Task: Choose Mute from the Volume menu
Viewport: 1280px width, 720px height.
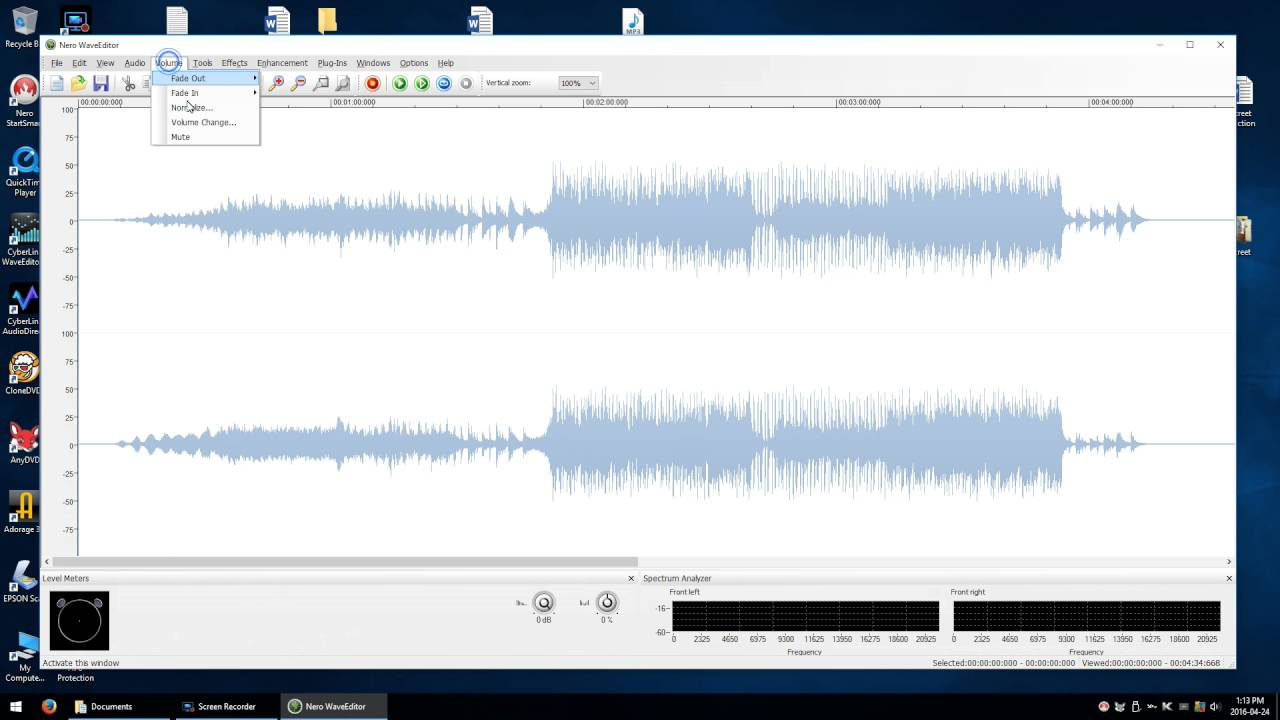Action: [206, 137]
